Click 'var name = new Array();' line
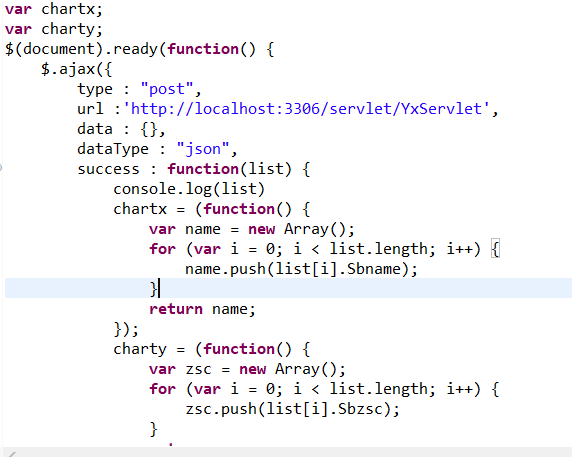The image size is (572, 457). coord(252,229)
